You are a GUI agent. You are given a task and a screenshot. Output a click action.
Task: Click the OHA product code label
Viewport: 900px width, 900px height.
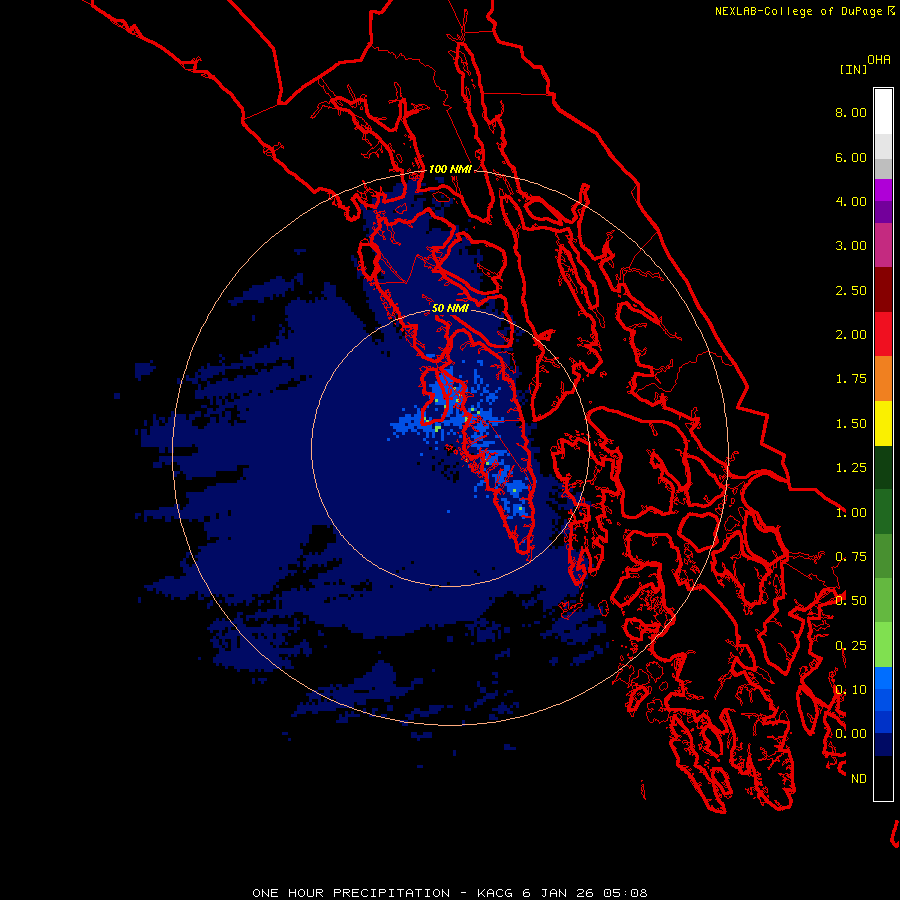(x=879, y=60)
